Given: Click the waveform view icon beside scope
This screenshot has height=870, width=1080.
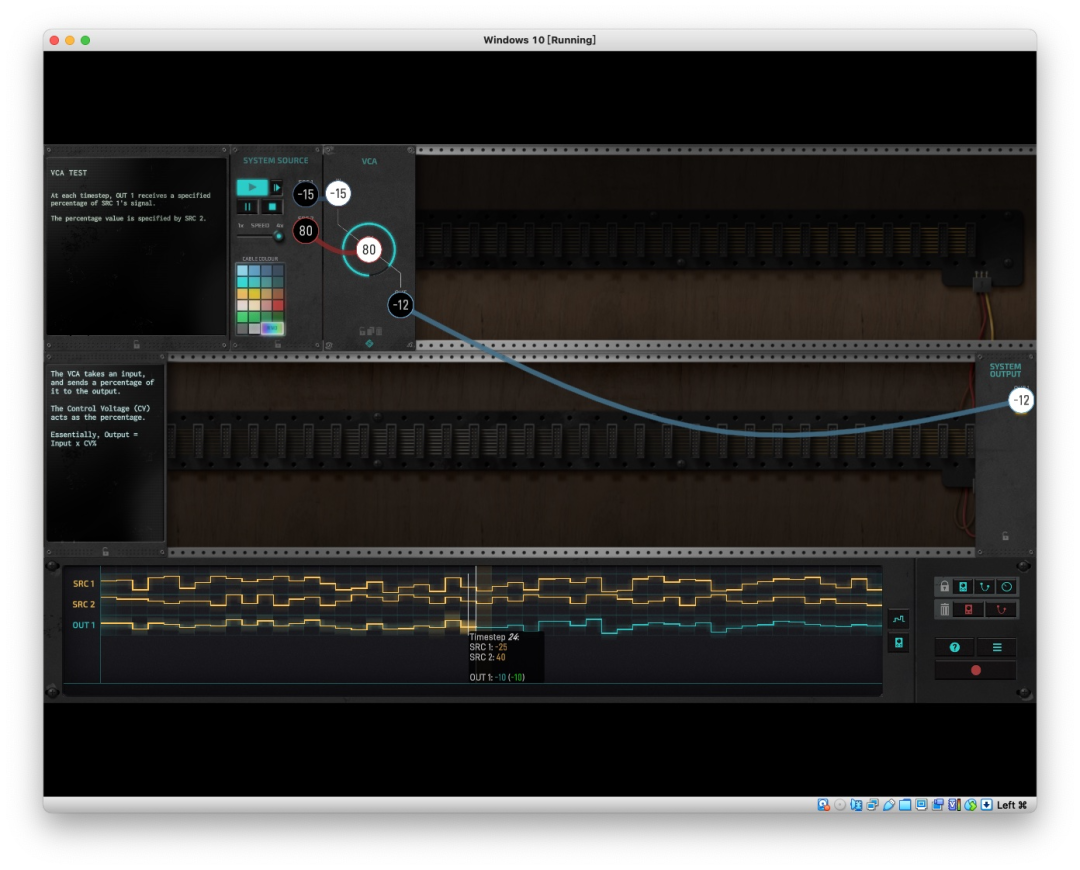Looking at the screenshot, I should 899,619.
